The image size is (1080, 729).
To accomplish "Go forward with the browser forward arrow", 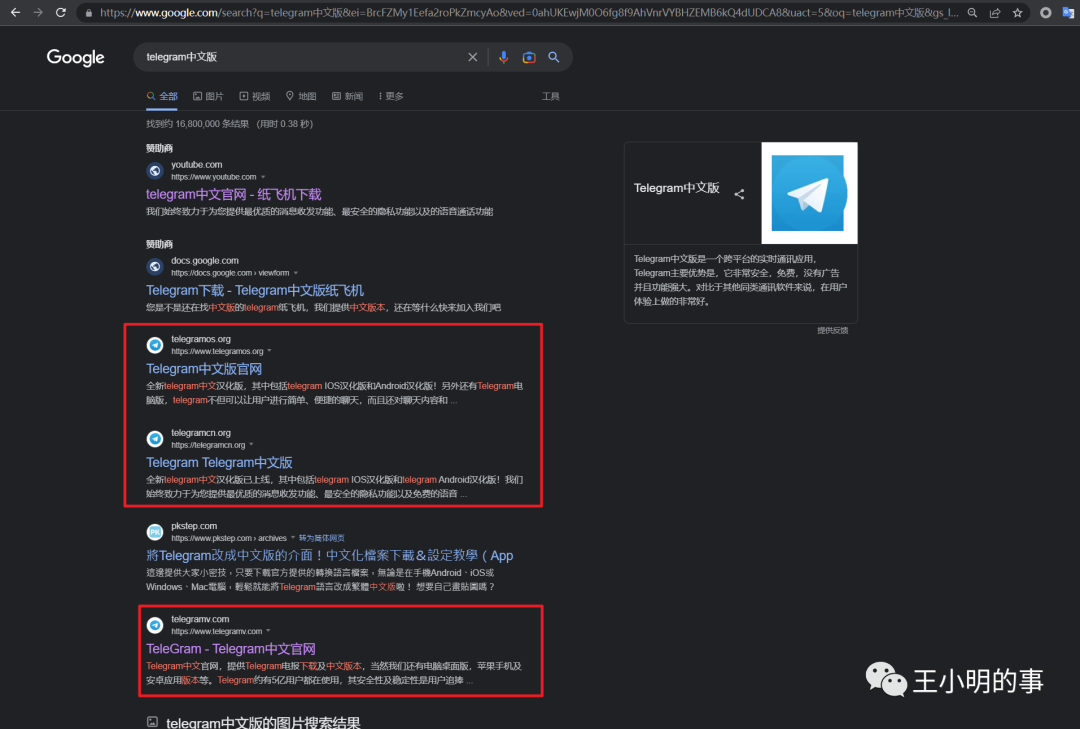I will [x=38, y=12].
